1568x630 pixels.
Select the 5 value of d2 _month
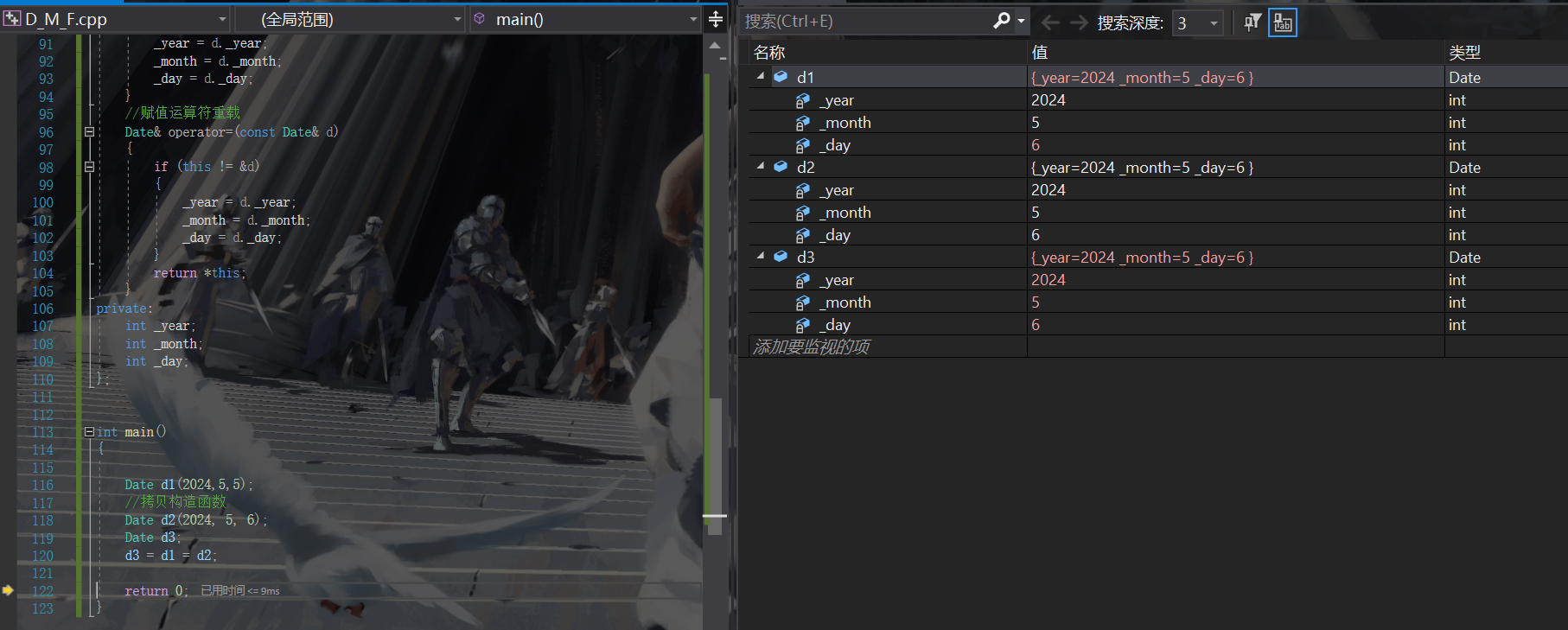[x=1036, y=213]
